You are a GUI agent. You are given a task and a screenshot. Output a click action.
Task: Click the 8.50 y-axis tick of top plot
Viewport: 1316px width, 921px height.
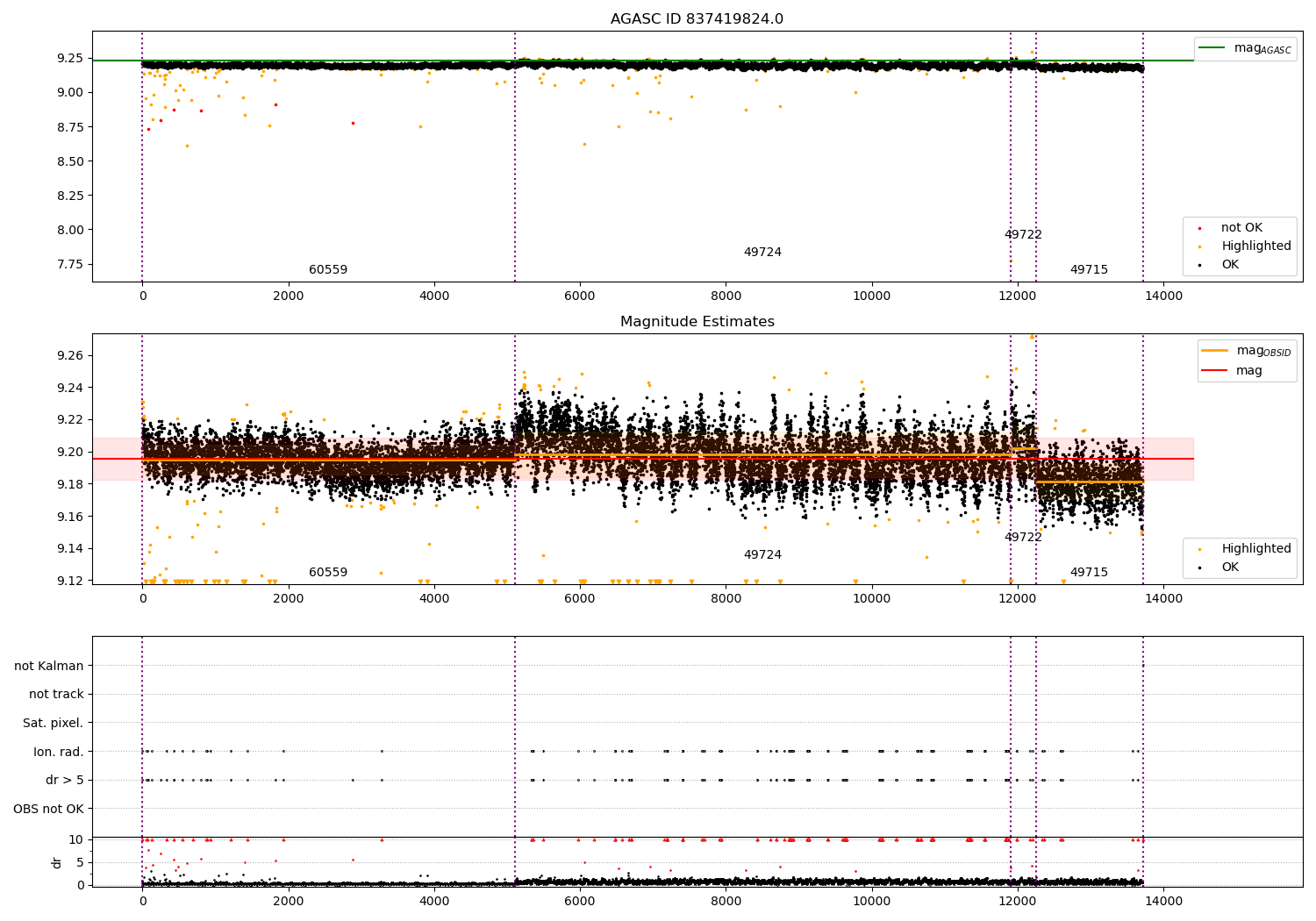(69, 161)
